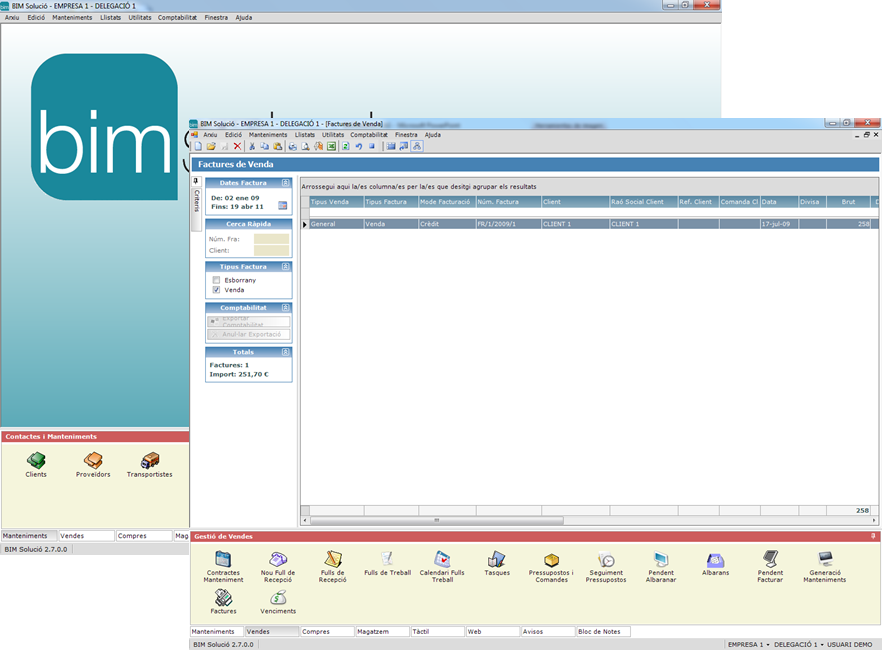Click the red X delete toolbar icon
Image resolution: width=882 pixels, height=650 pixels.
tap(237, 146)
